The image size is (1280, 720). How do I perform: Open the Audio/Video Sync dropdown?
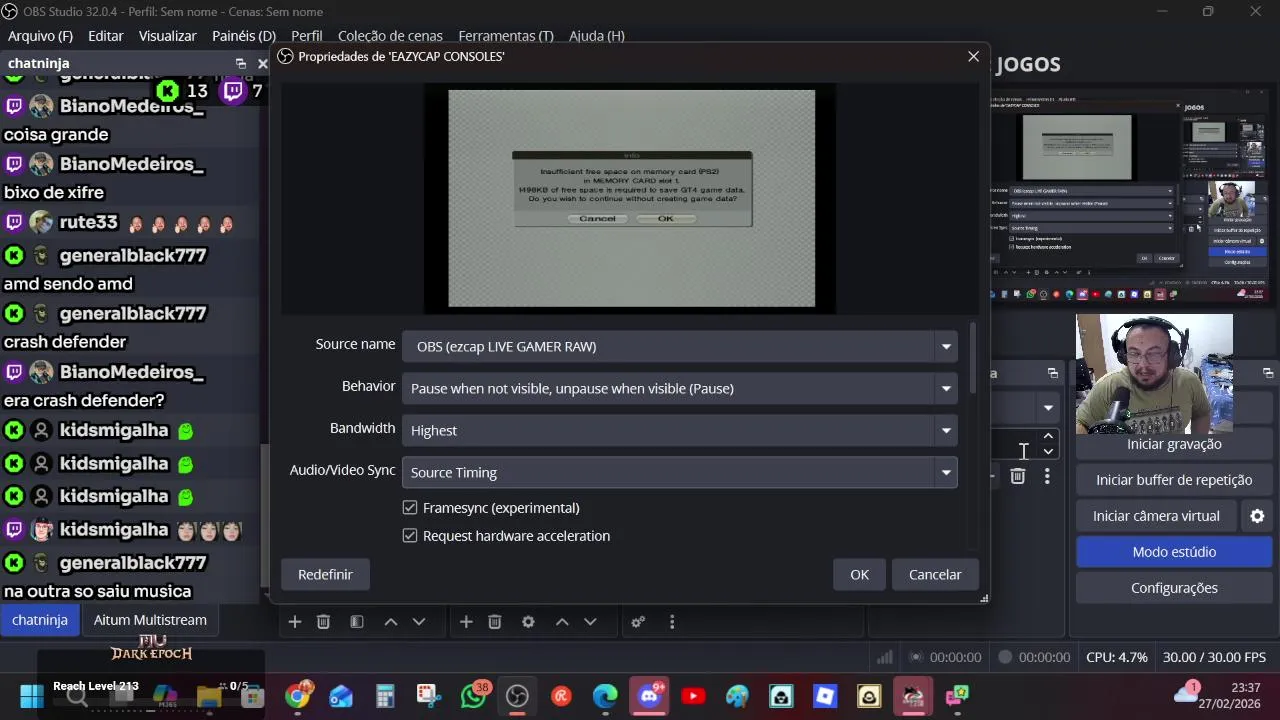679,472
